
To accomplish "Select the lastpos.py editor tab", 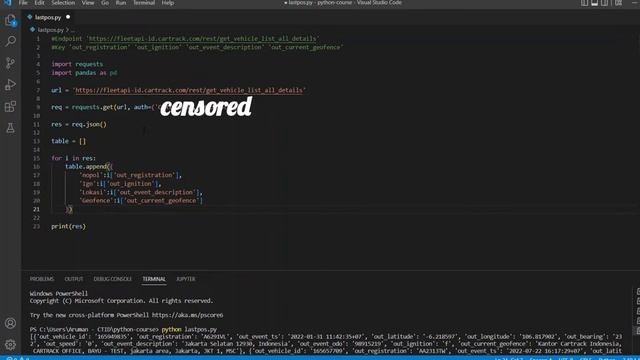I will 48,17.
